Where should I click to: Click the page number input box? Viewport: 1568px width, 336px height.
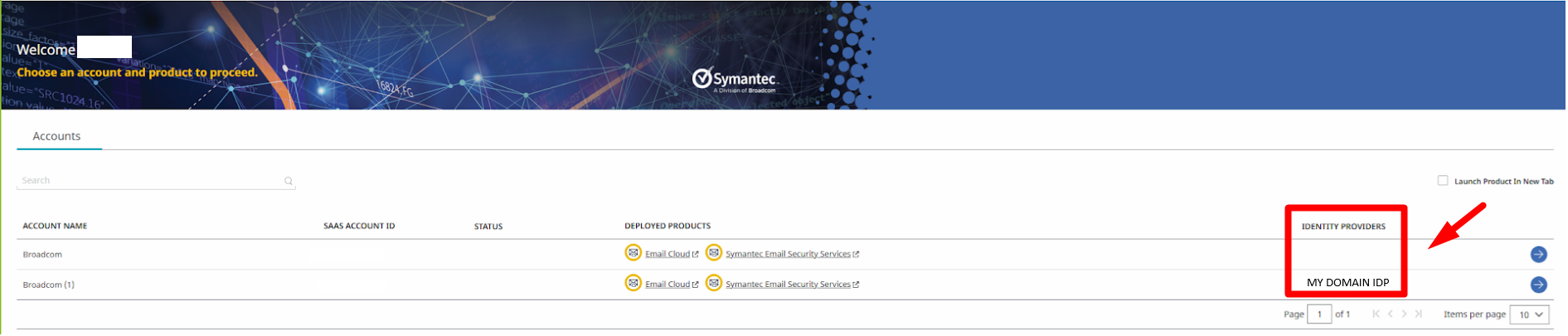point(1318,314)
